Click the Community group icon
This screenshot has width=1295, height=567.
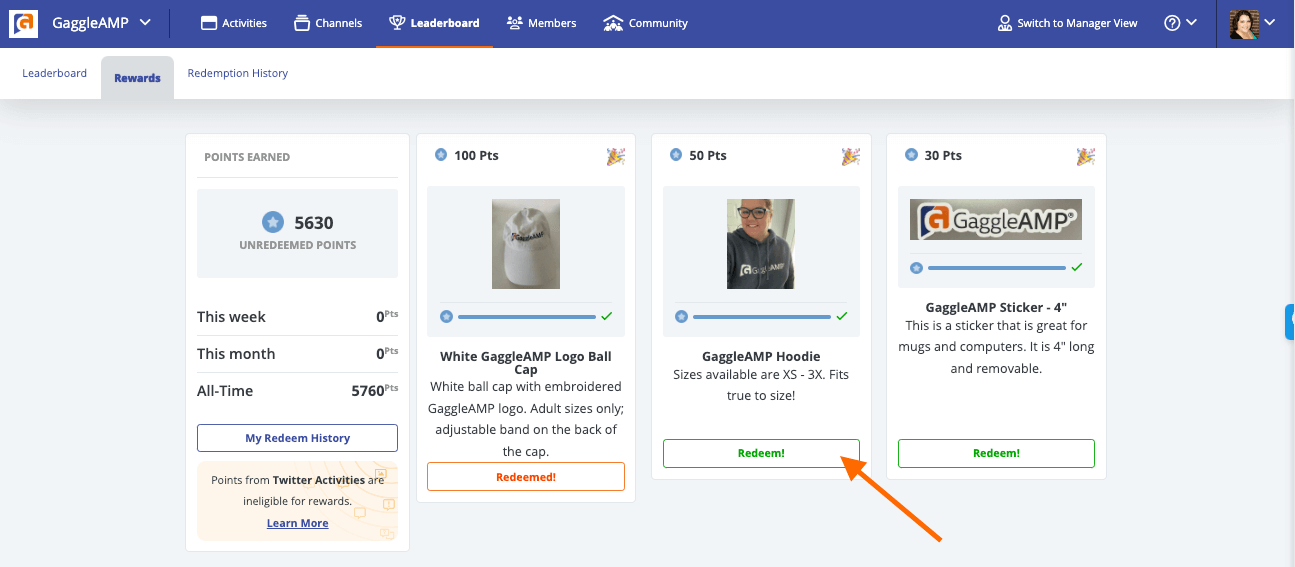(x=613, y=23)
